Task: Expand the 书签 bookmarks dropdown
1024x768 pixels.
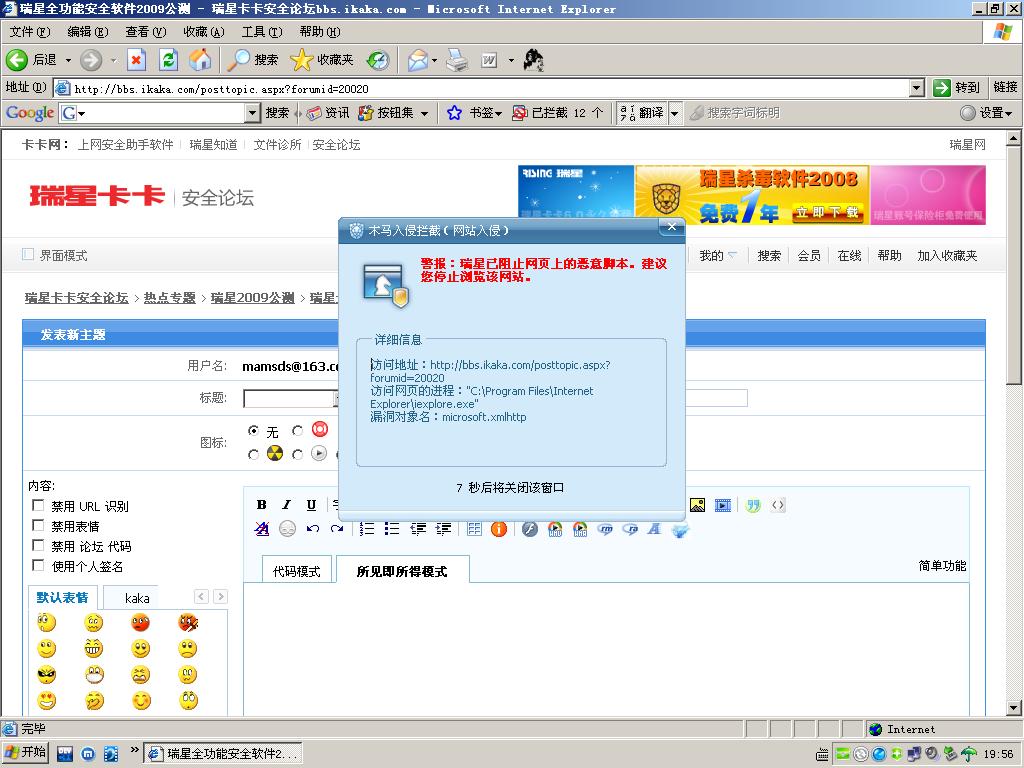Action: pyautogui.click(x=499, y=114)
